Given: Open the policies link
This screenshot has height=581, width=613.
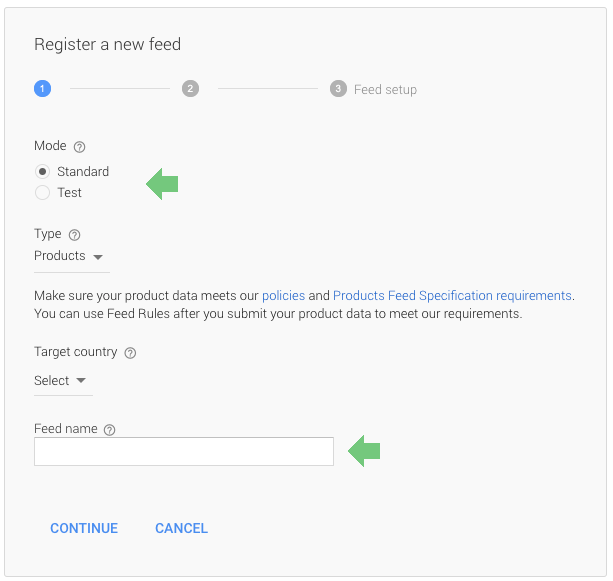Looking at the screenshot, I should tap(283, 296).
